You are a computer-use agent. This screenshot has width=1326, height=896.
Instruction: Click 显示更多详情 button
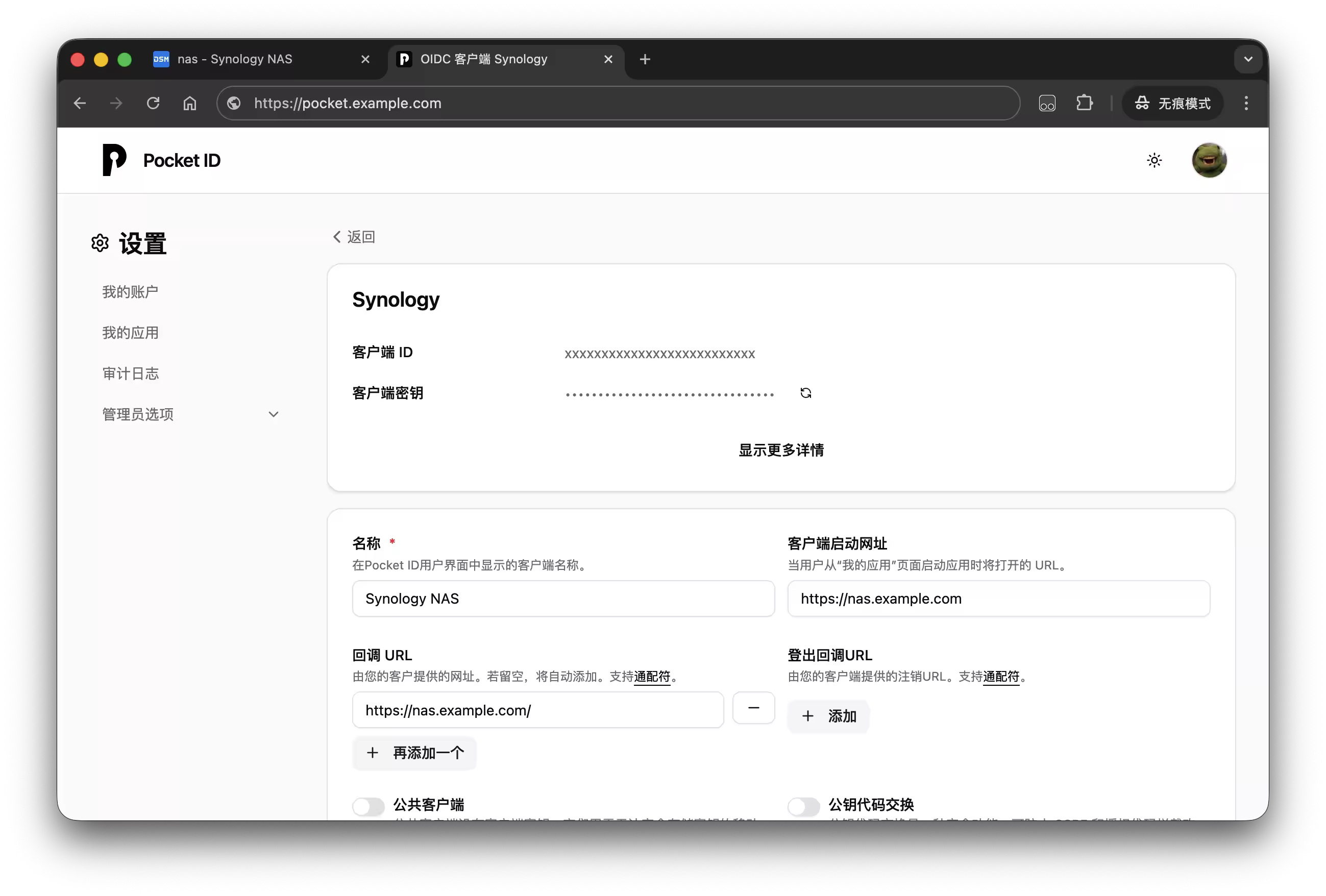(x=781, y=450)
